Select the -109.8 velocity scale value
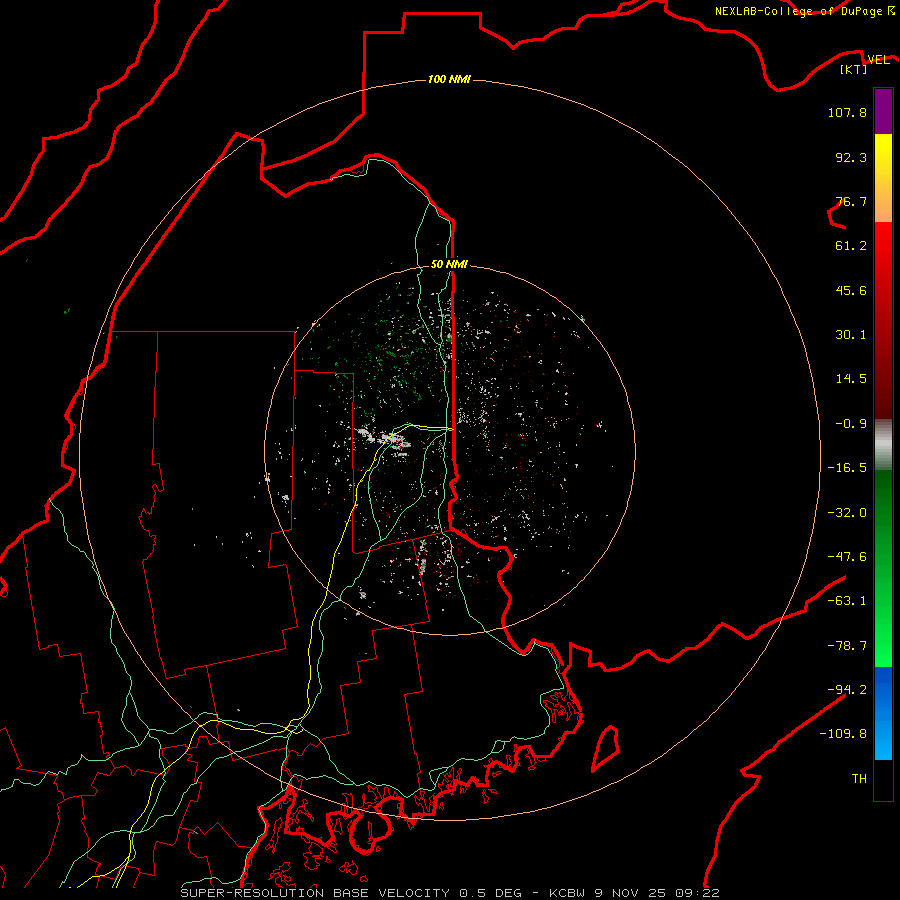The image size is (900, 900). point(843,734)
